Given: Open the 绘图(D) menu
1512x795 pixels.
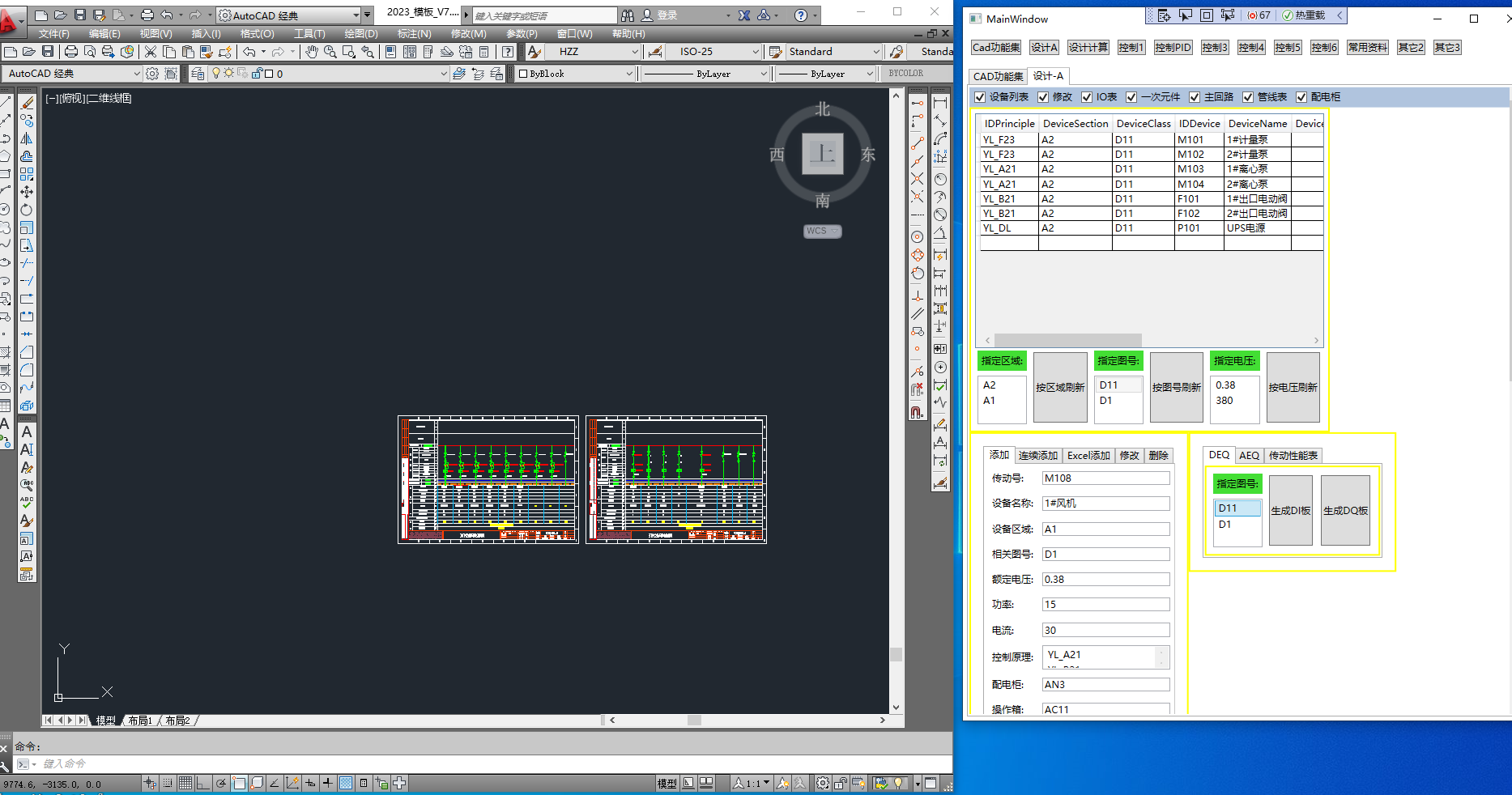Looking at the screenshot, I should [x=361, y=34].
